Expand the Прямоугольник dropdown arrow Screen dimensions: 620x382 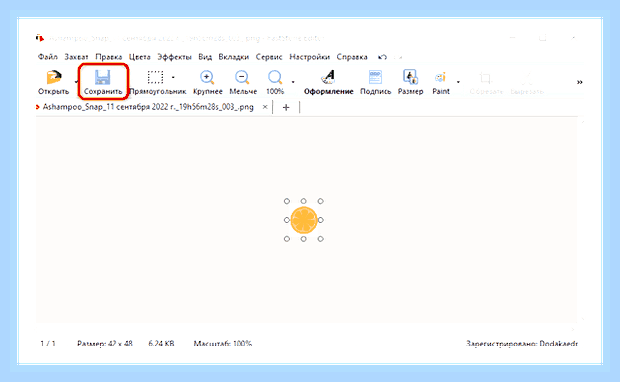click(x=173, y=78)
